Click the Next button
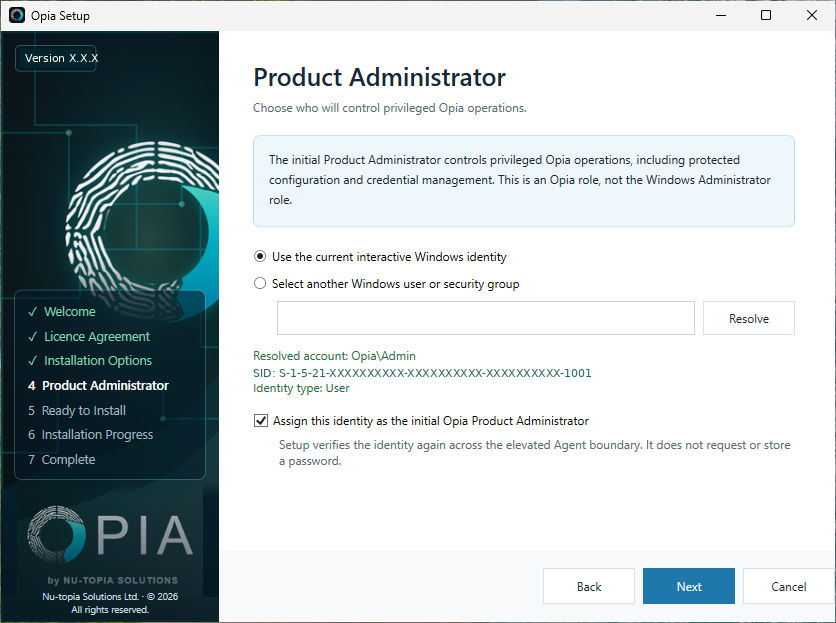This screenshot has height=623, width=836. pos(689,586)
